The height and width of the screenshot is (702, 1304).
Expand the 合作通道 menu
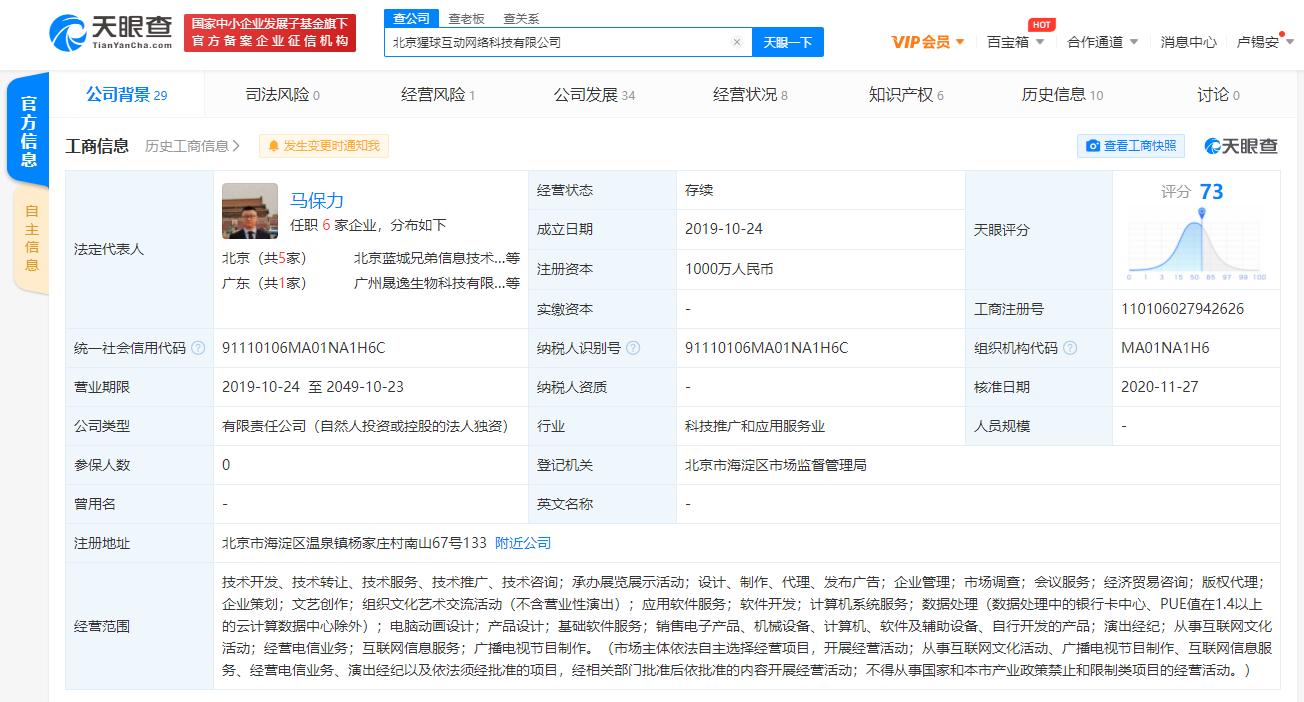pos(1103,42)
